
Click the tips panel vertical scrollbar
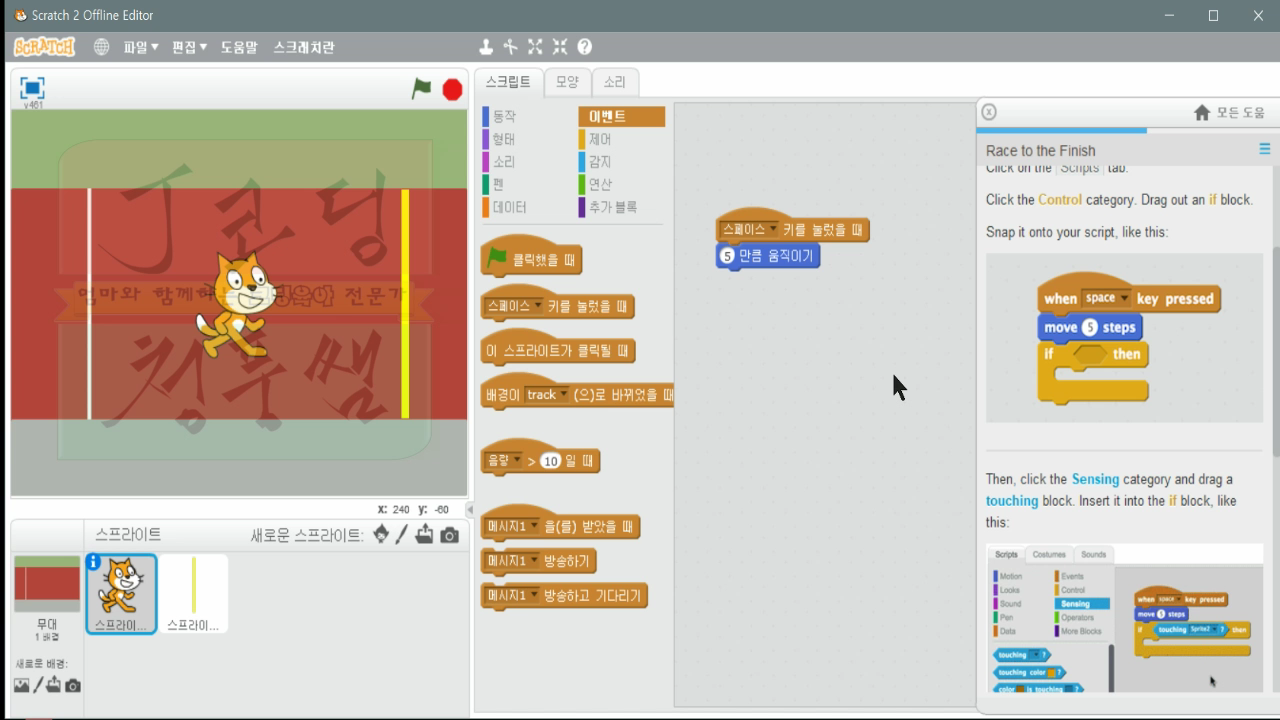1275,350
